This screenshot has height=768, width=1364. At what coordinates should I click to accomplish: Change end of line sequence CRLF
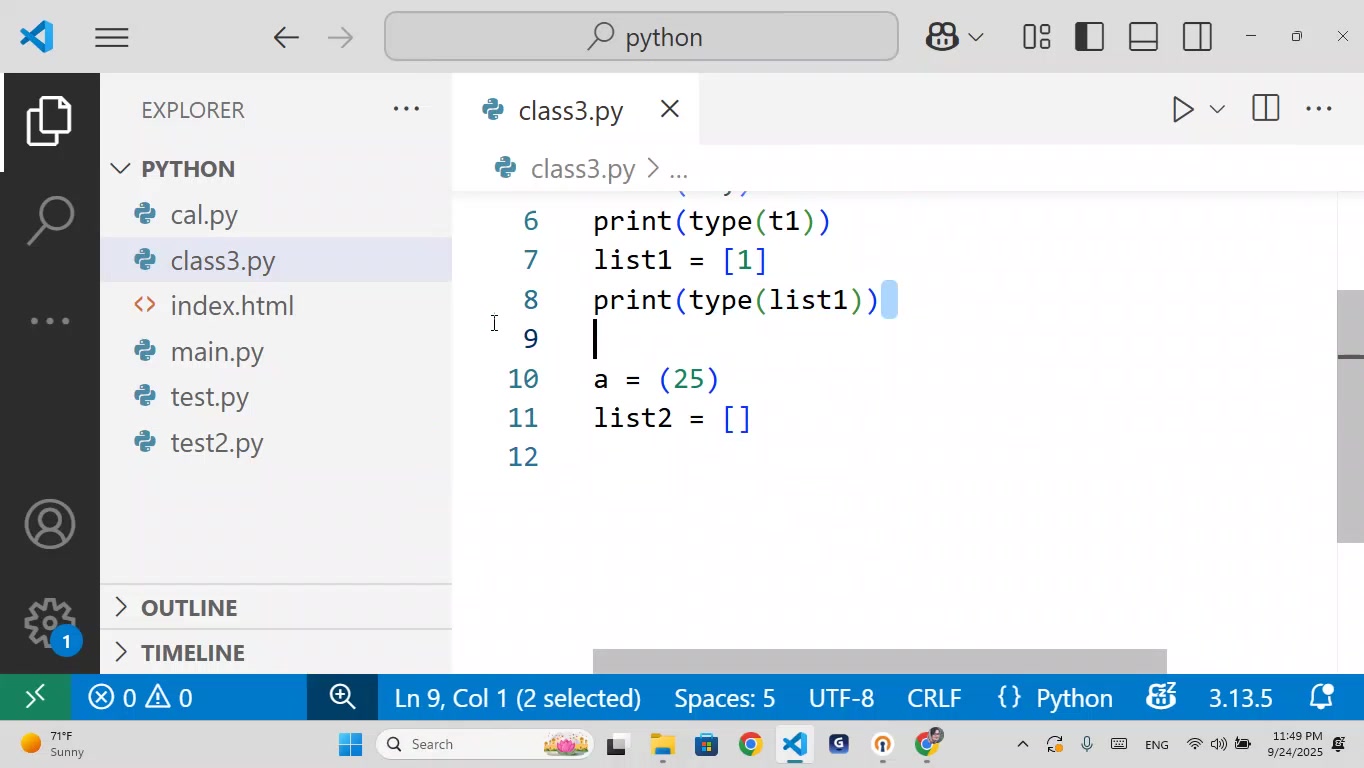934,697
